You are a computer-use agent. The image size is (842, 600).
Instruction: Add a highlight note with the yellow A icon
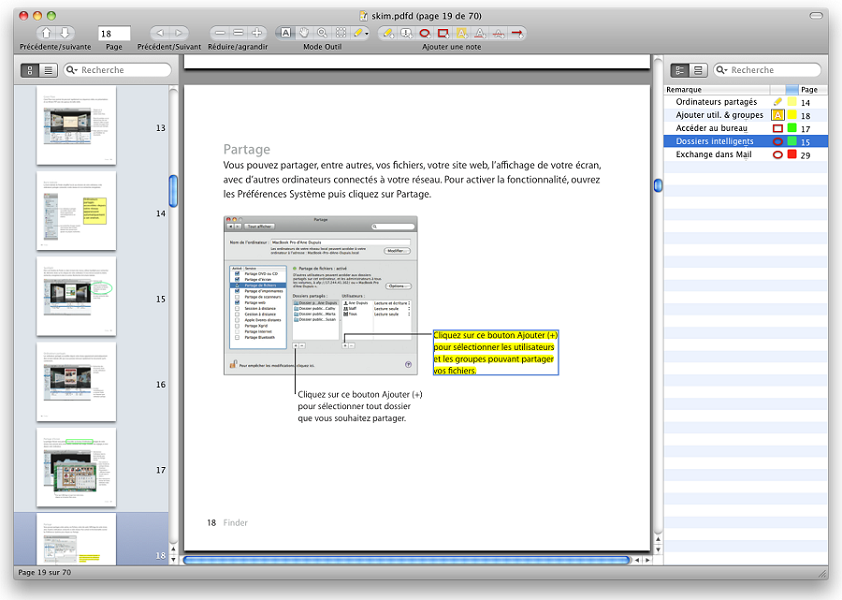(x=461, y=33)
